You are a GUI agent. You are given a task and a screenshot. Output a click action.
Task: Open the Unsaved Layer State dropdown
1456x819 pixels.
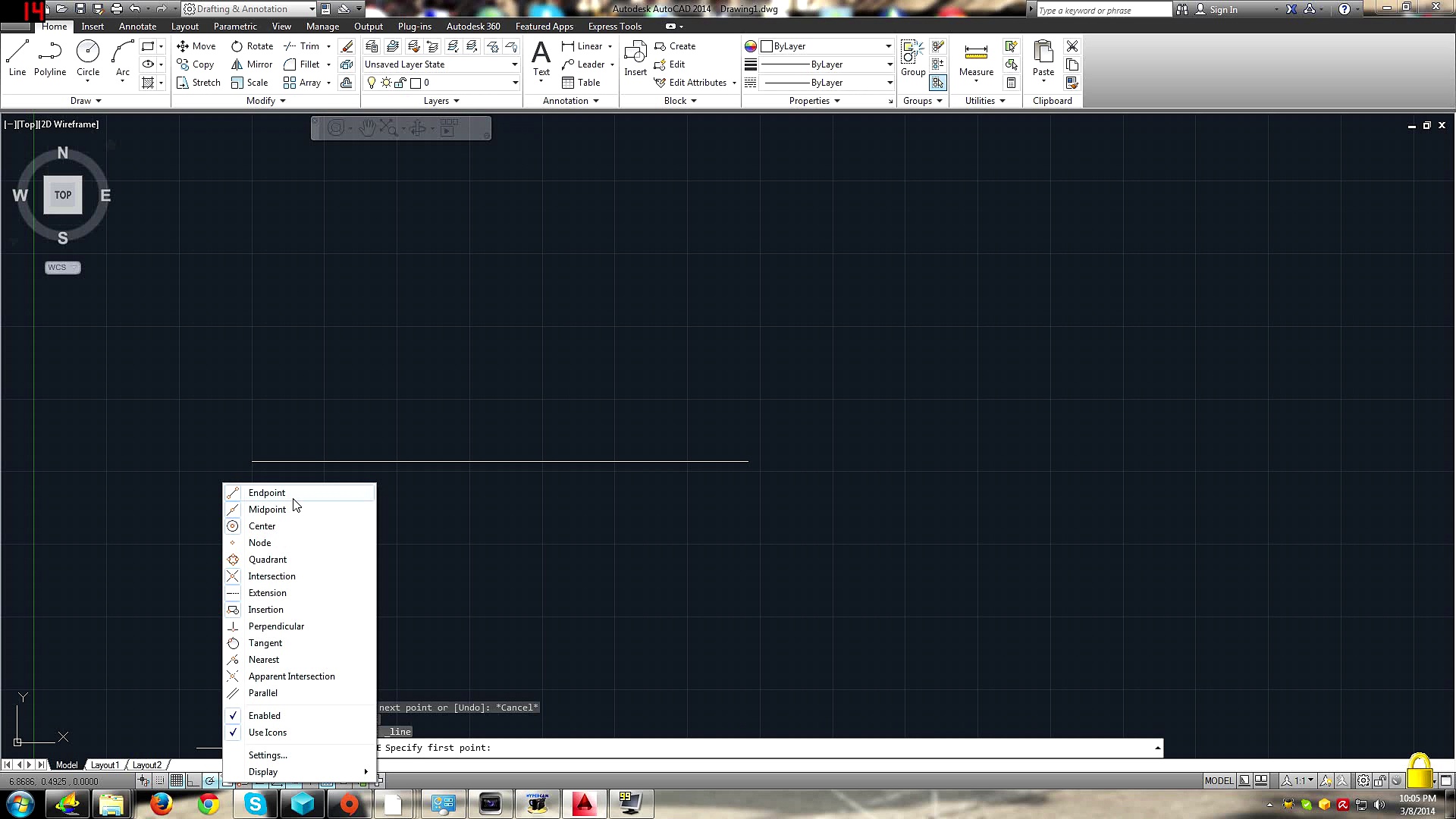tap(514, 64)
